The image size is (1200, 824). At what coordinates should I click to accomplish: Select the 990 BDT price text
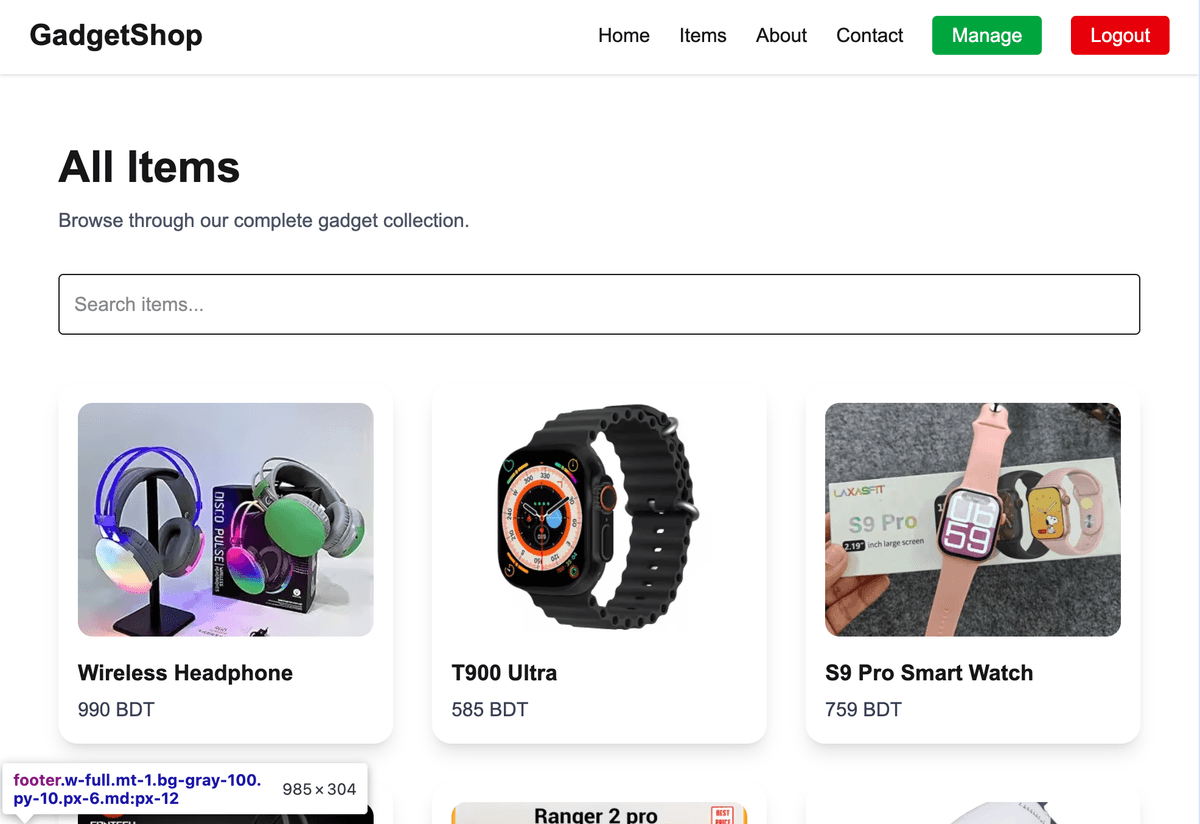click(x=116, y=710)
